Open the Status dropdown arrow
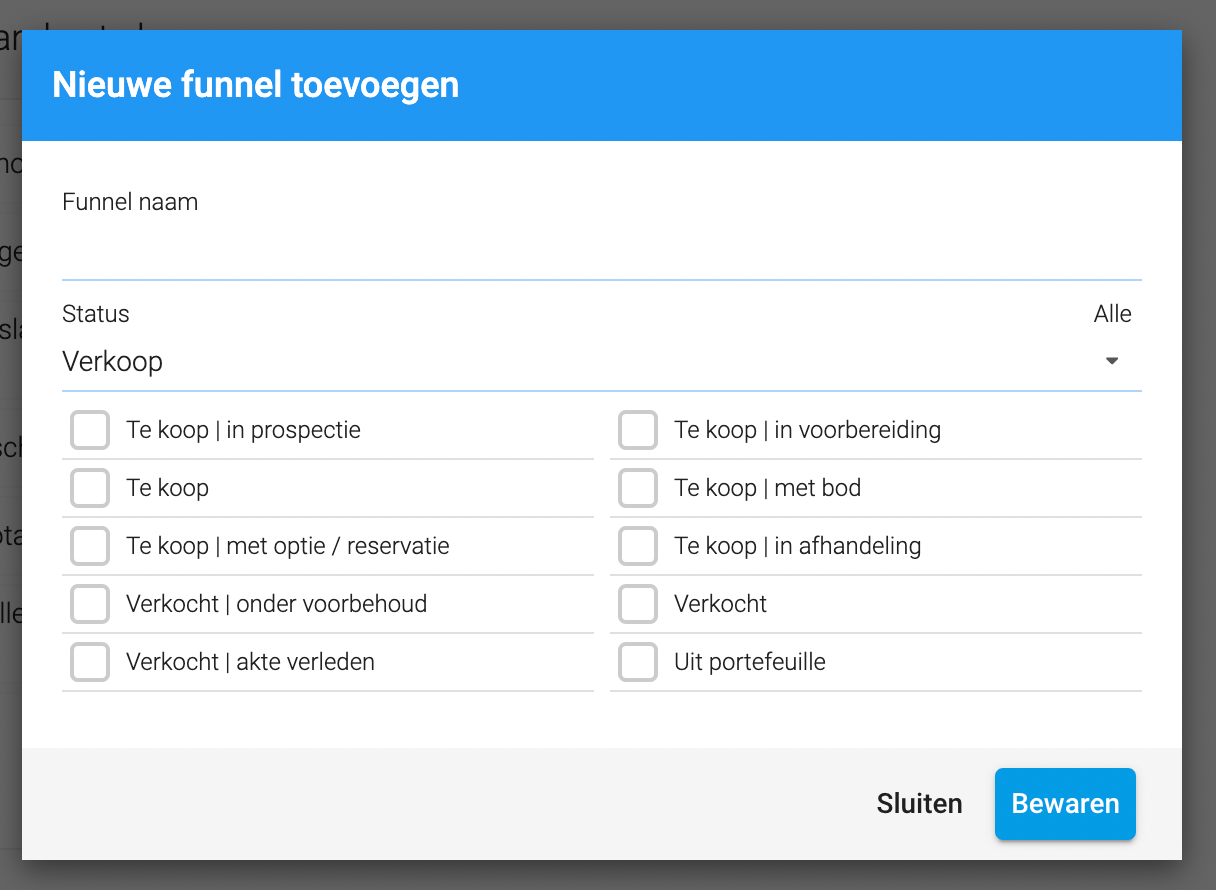 click(1112, 361)
